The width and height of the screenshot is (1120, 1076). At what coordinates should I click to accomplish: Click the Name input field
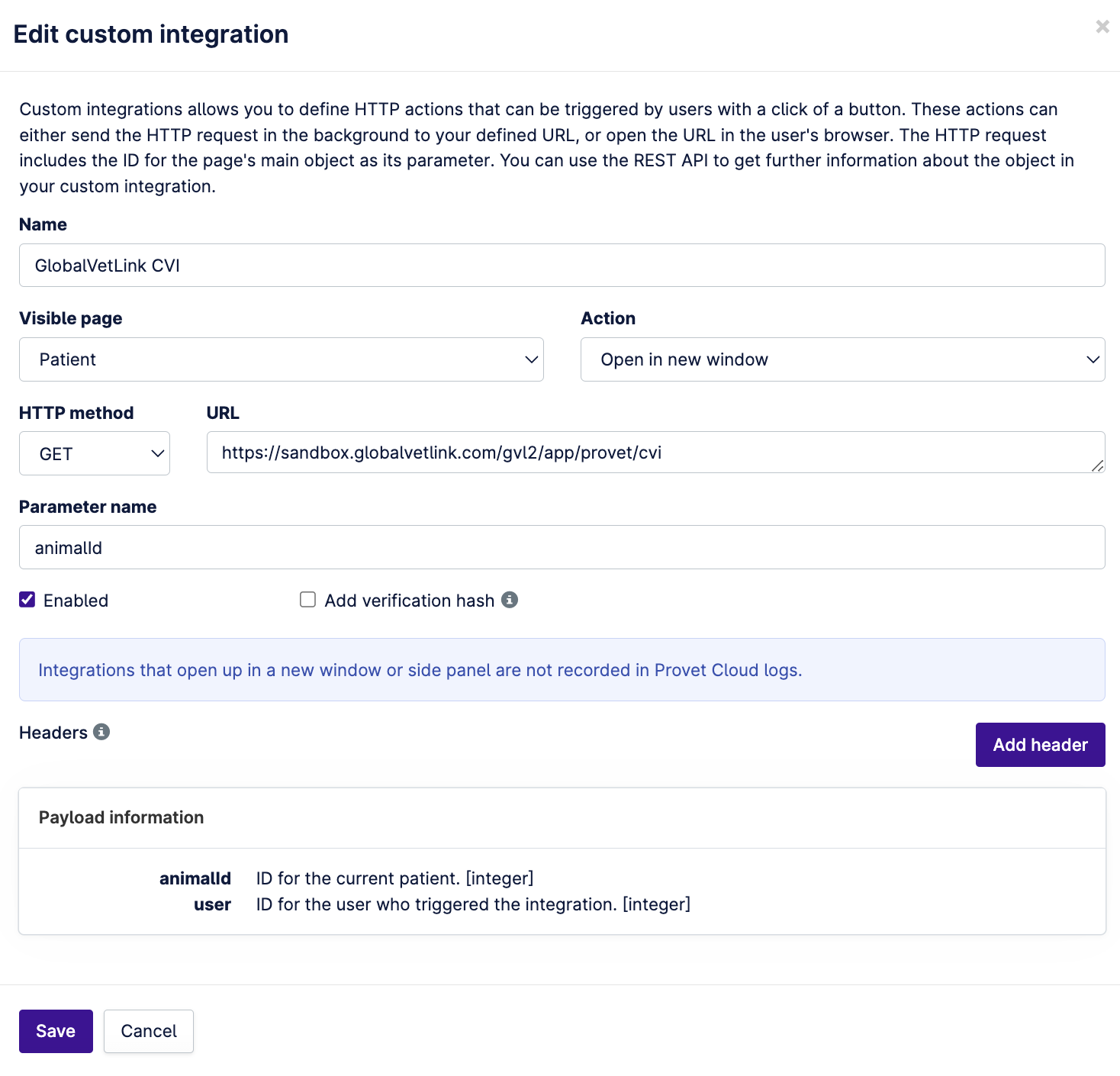coord(562,266)
